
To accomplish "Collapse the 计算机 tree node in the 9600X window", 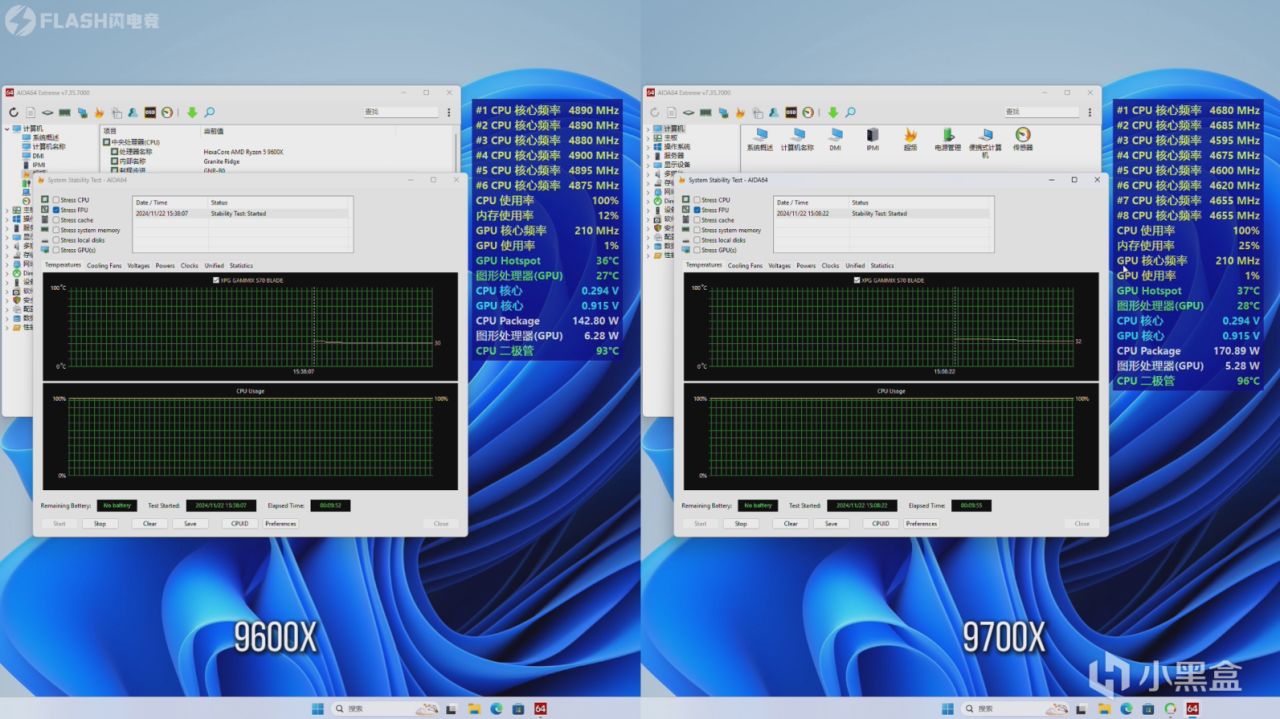I will (x=8, y=129).
